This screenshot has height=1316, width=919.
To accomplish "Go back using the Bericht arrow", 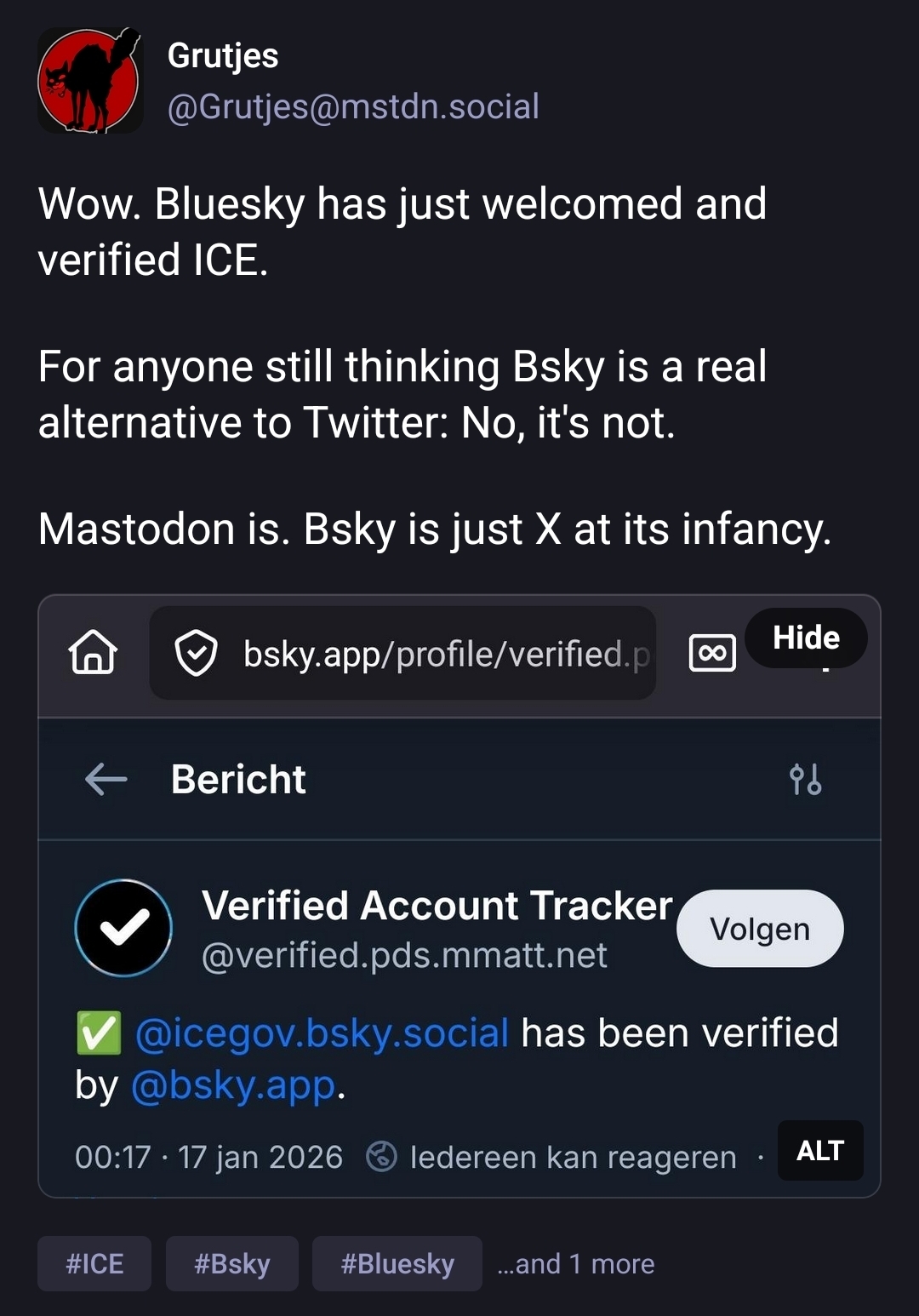I will [x=106, y=779].
